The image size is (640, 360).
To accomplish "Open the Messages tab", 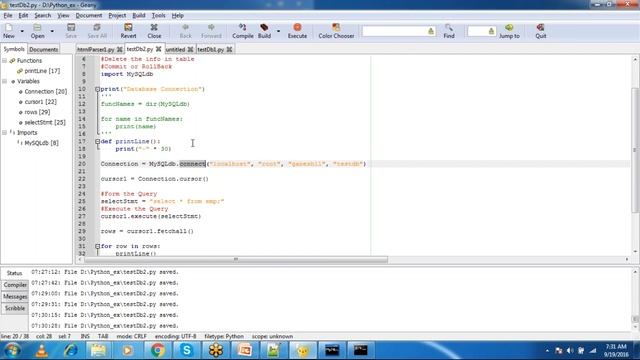I will 15,296.
